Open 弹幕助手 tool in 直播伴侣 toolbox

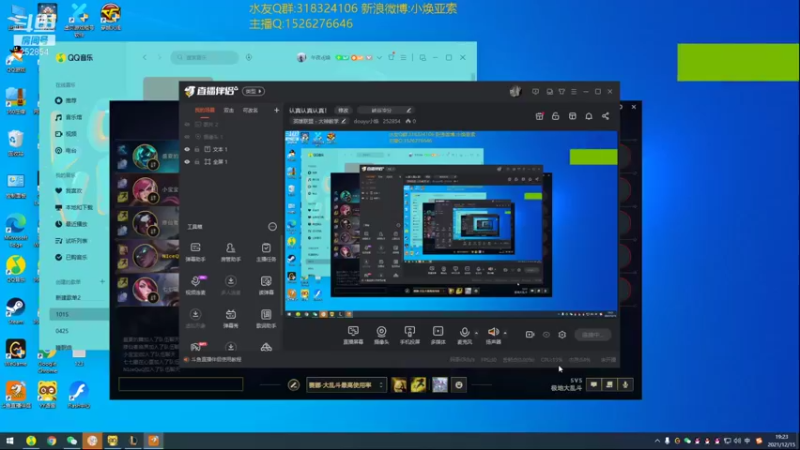click(x=195, y=252)
